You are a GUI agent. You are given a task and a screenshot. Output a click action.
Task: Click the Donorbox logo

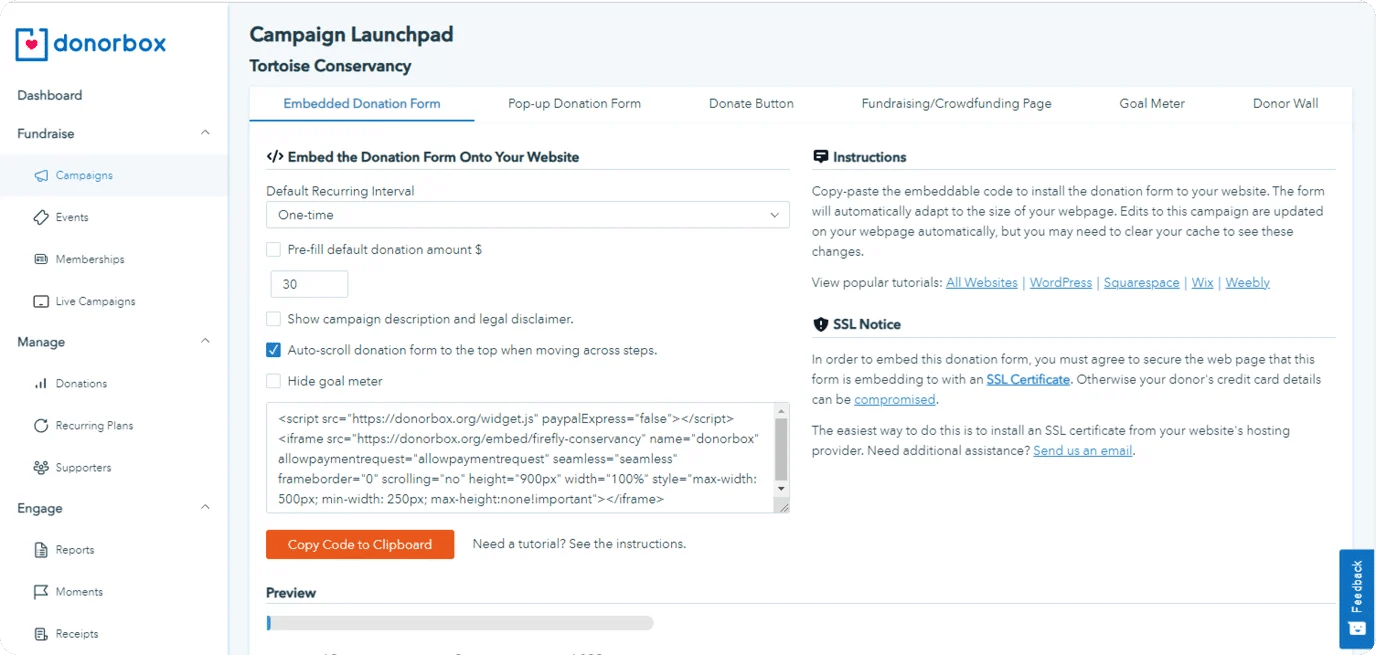[x=90, y=44]
